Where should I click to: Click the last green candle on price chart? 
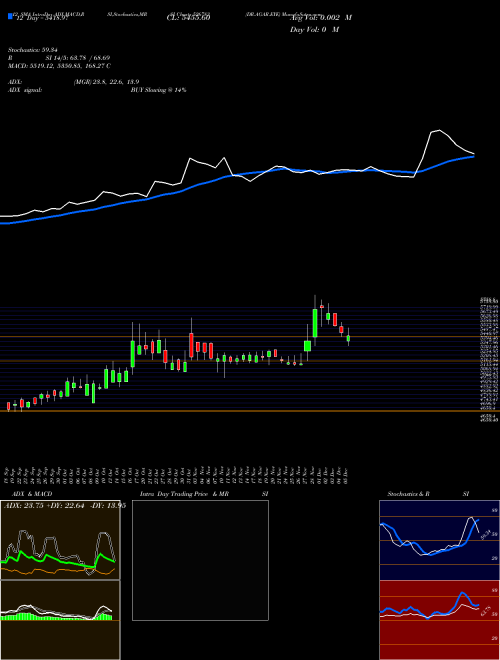coord(348,338)
